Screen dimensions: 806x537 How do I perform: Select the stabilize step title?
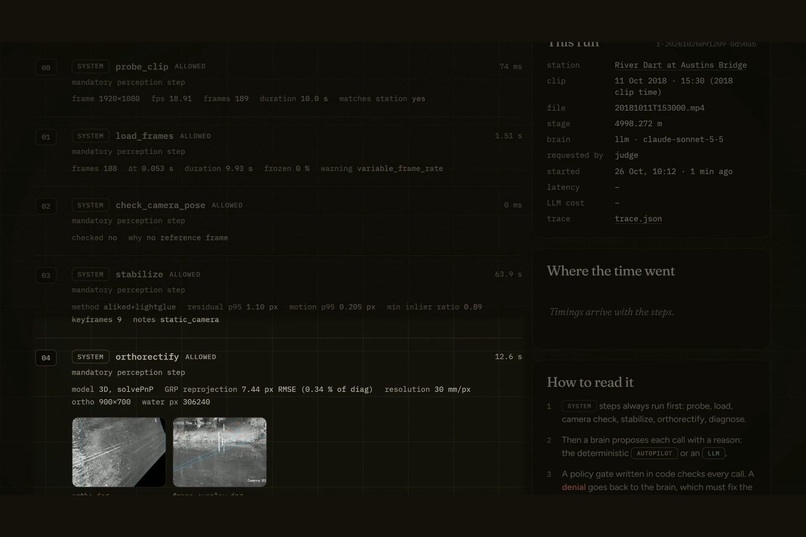pyautogui.click(x=139, y=274)
